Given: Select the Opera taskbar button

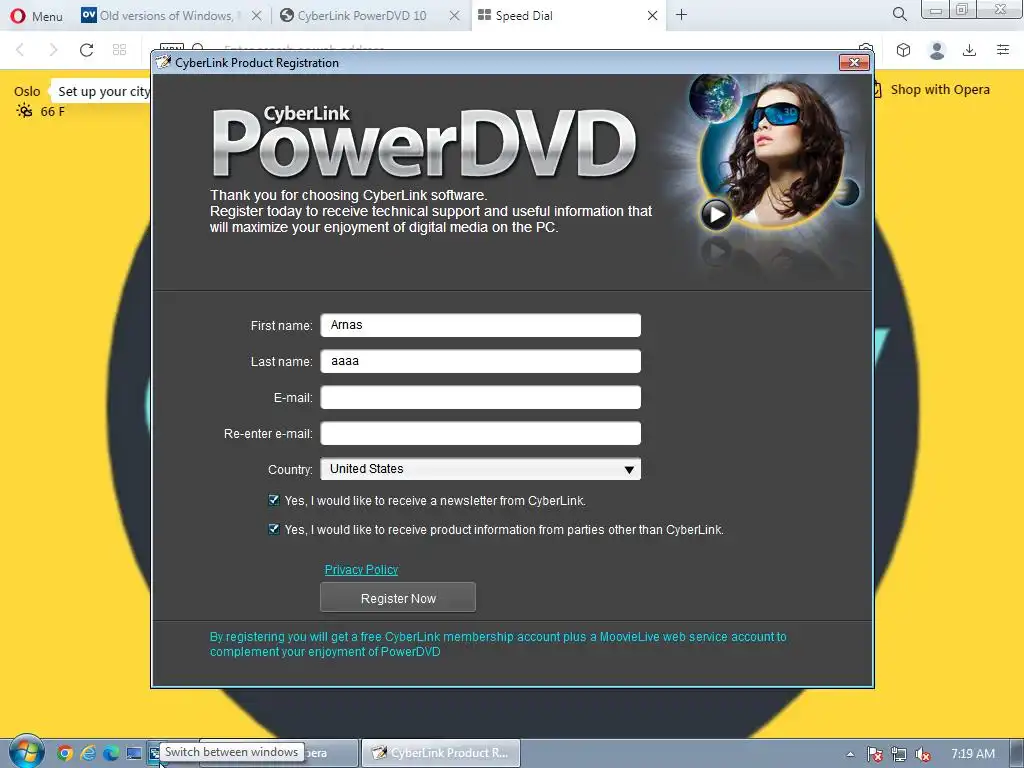Looking at the screenshot, I should pyautogui.click(x=332, y=753).
